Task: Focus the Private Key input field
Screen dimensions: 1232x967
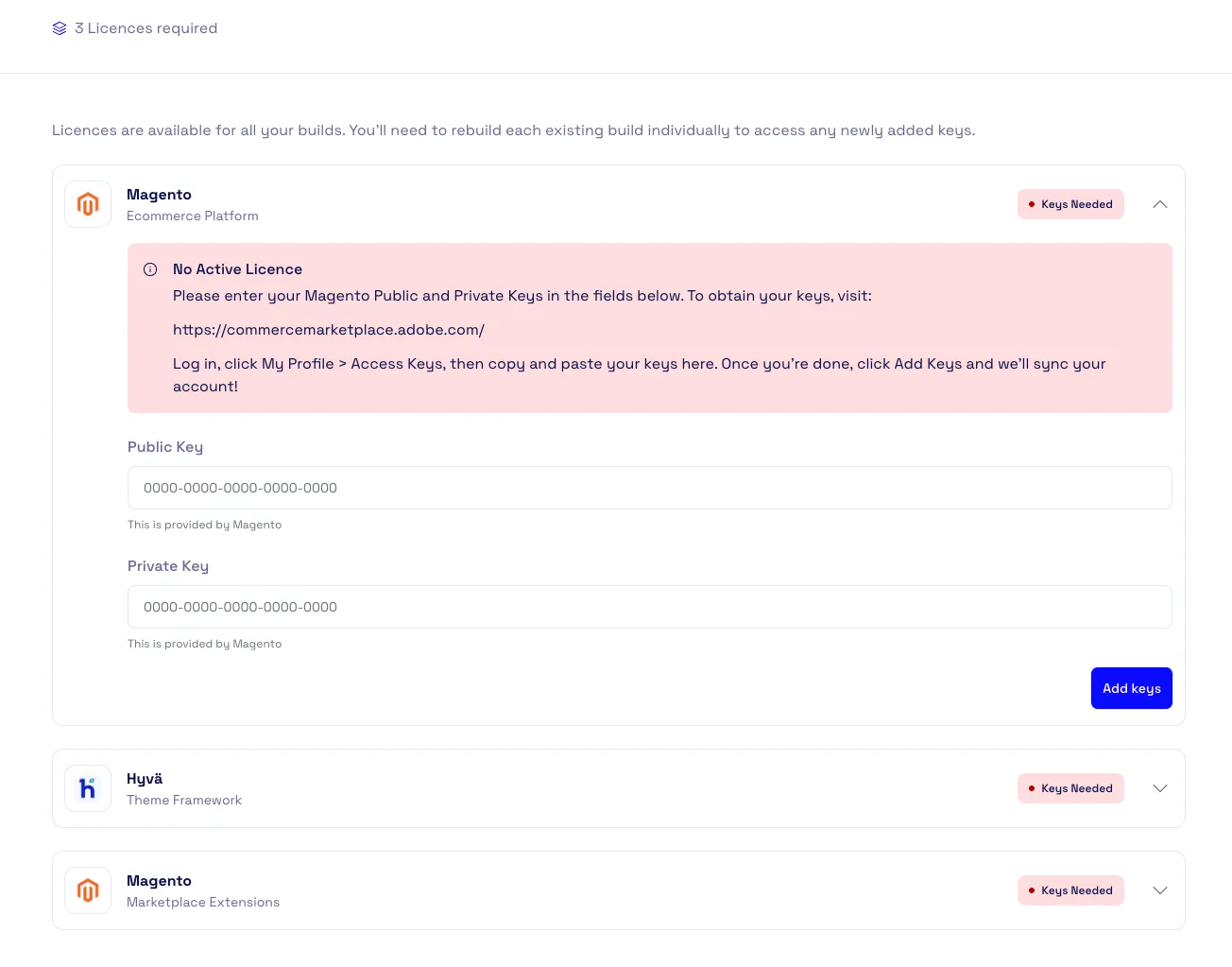Action: (650, 607)
